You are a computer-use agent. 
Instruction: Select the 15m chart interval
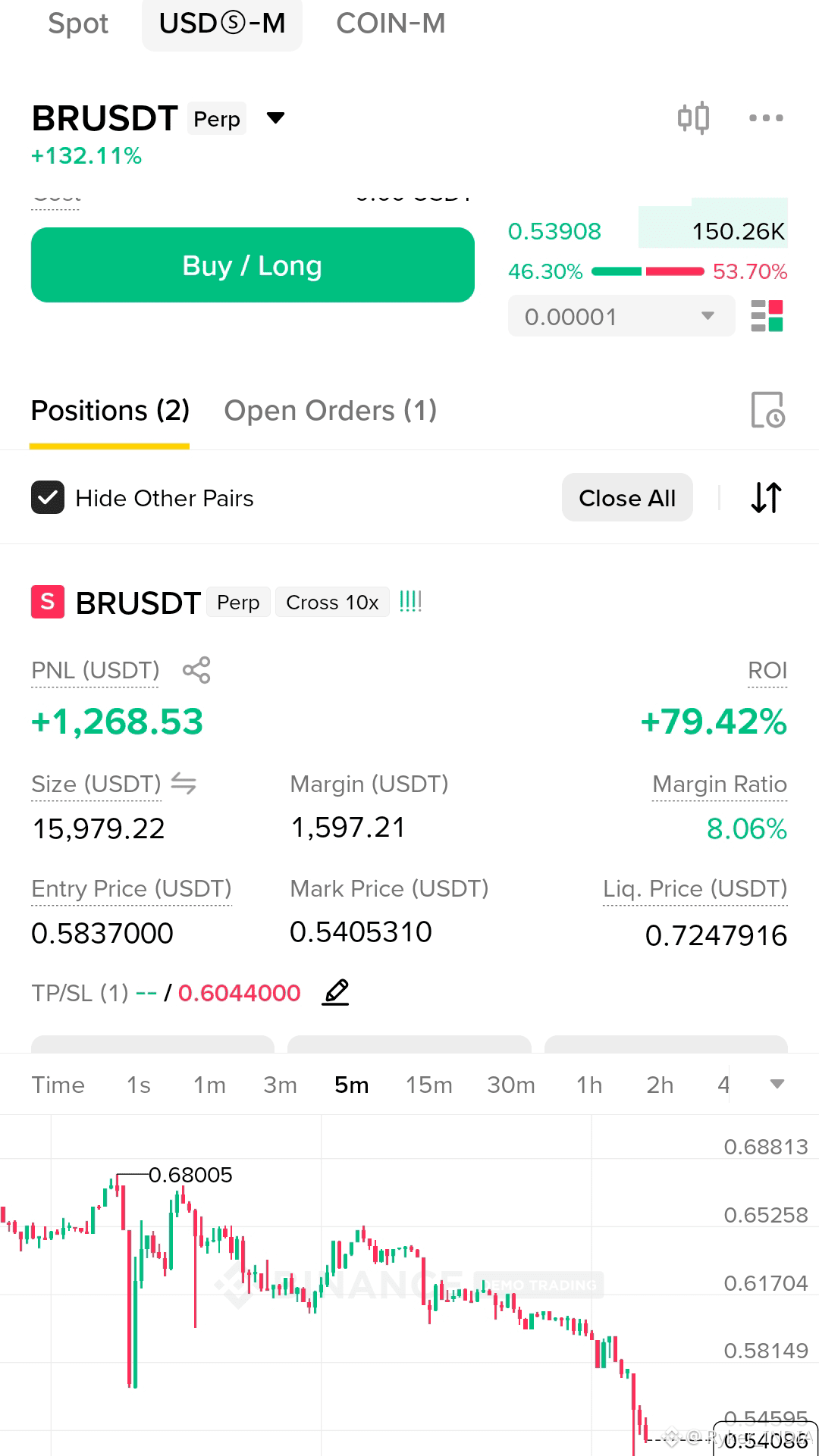click(428, 1085)
